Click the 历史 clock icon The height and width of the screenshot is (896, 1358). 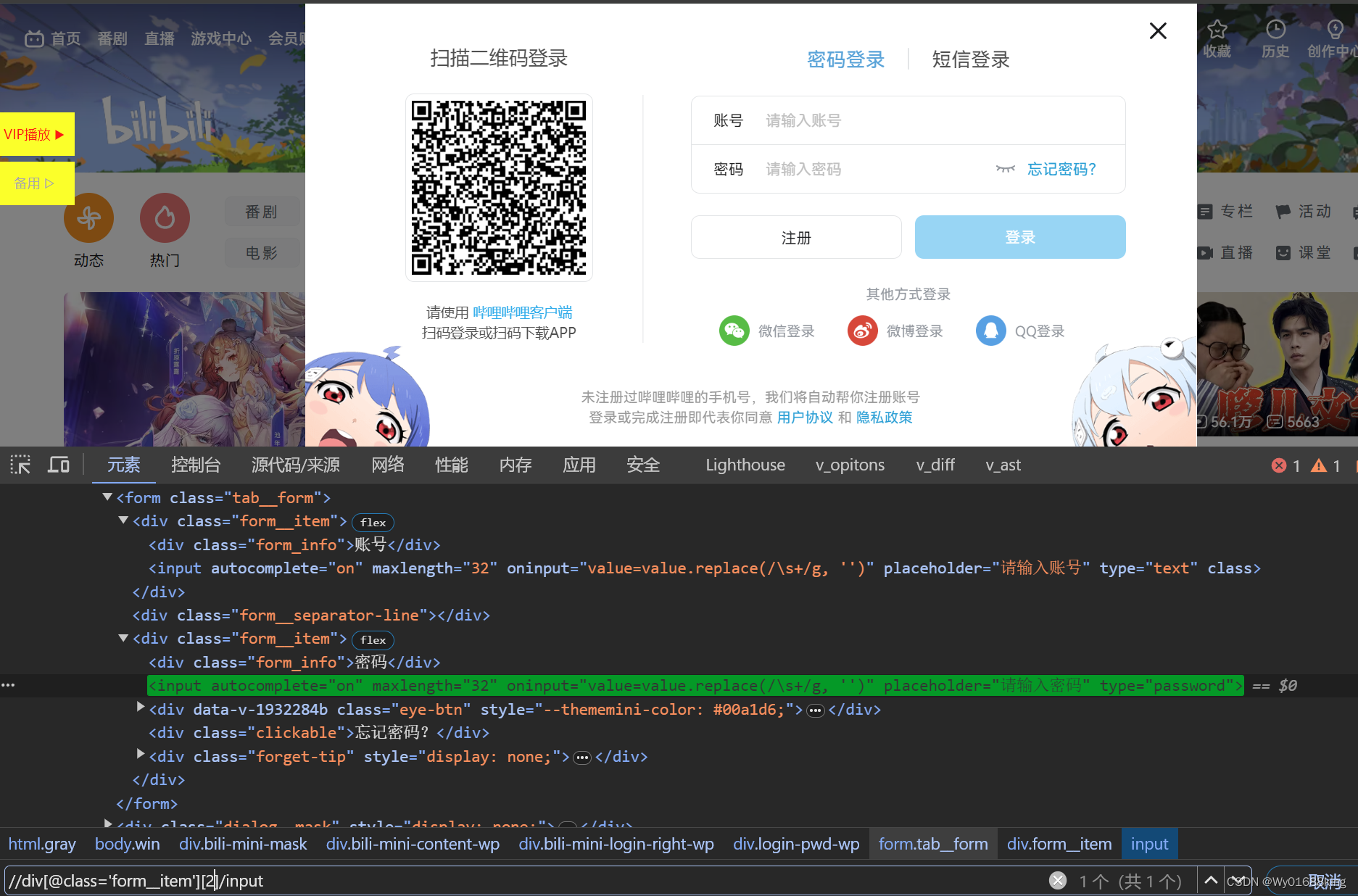(1275, 29)
